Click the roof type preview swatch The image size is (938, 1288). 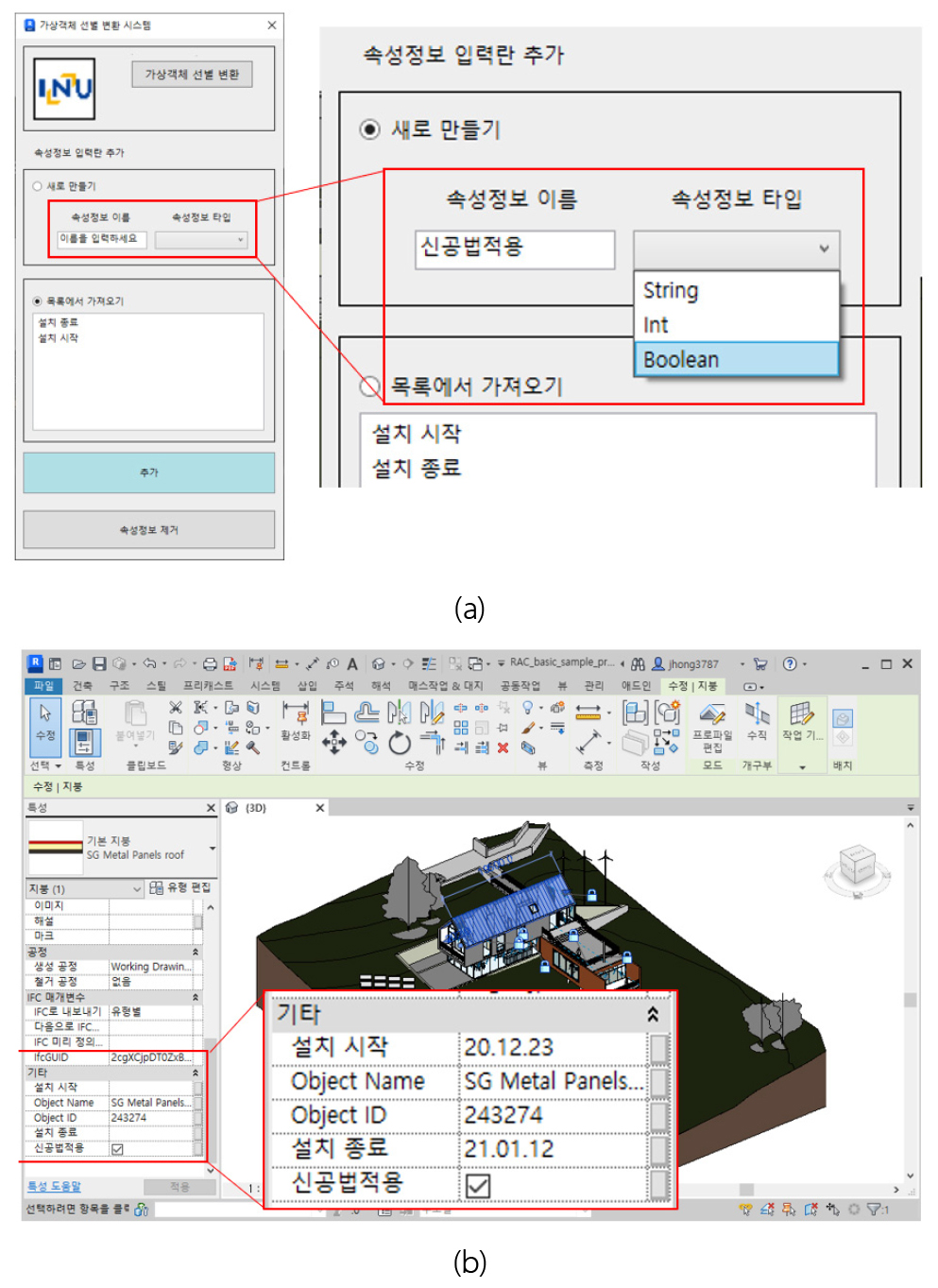click(56, 848)
